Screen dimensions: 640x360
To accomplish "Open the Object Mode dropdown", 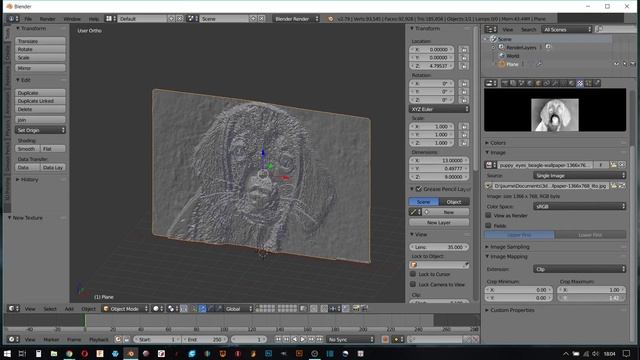I will pyautogui.click(x=125, y=309).
